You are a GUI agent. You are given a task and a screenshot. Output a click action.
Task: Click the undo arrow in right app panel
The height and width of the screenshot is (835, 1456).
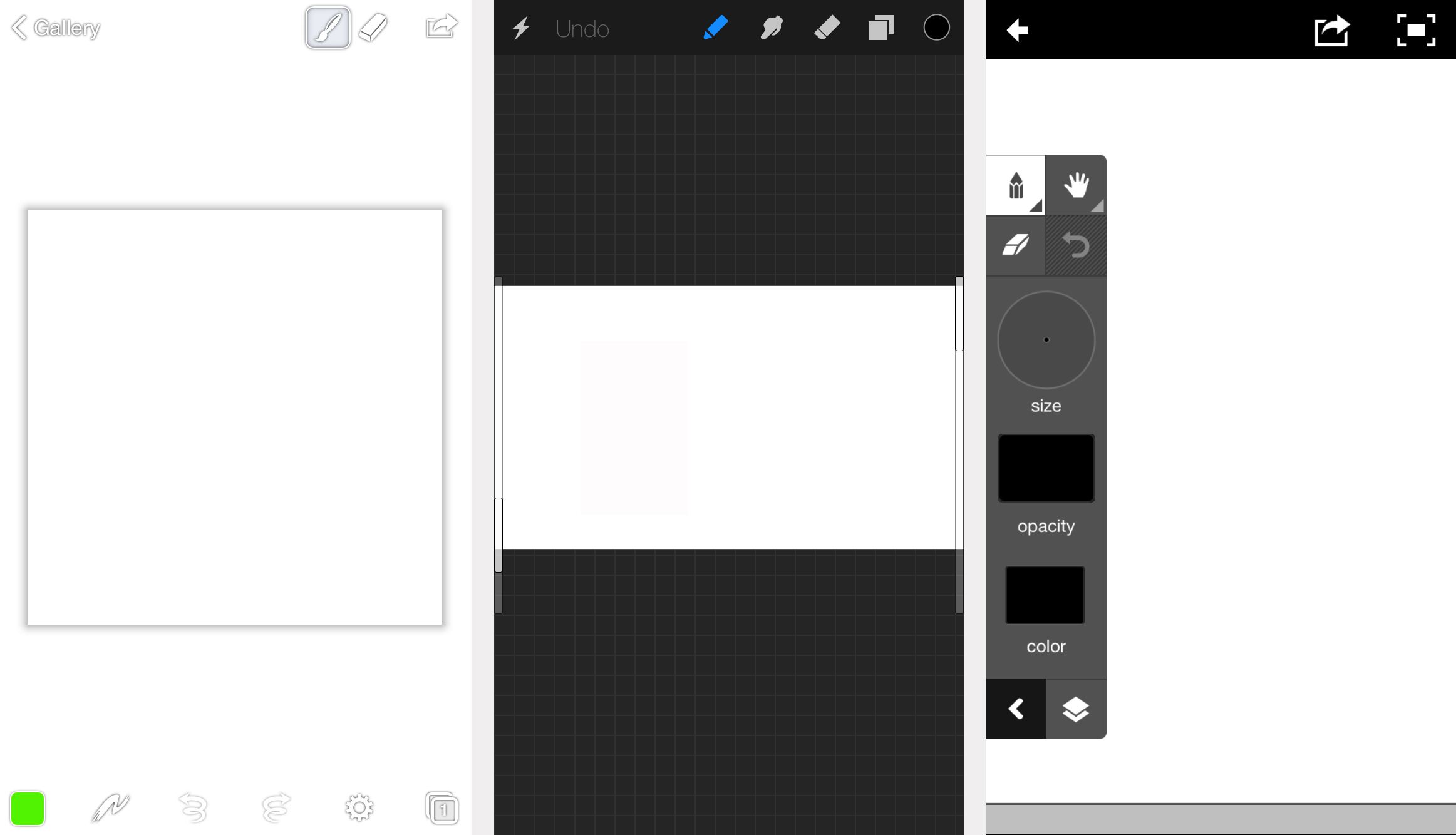point(1076,245)
